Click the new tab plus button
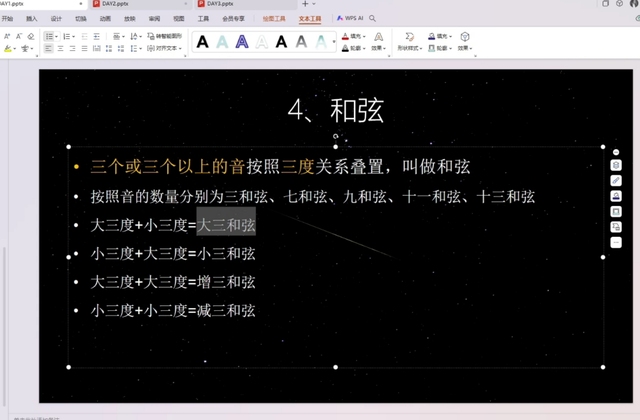640x420 pixels. pyautogui.click(x=305, y=4)
